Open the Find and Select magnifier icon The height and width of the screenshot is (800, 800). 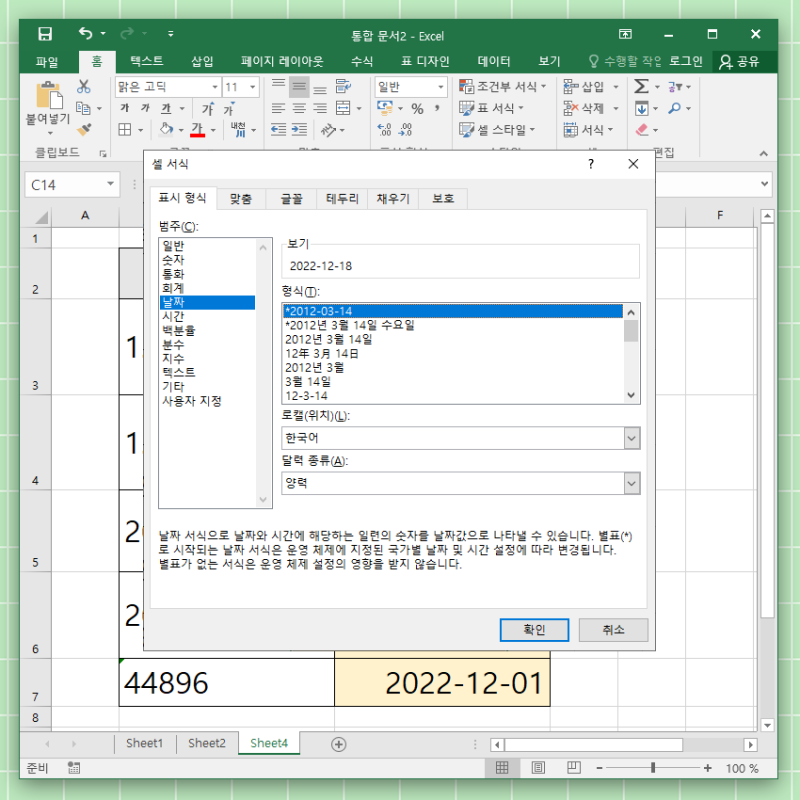pyautogui.click(x=674, y=108)
